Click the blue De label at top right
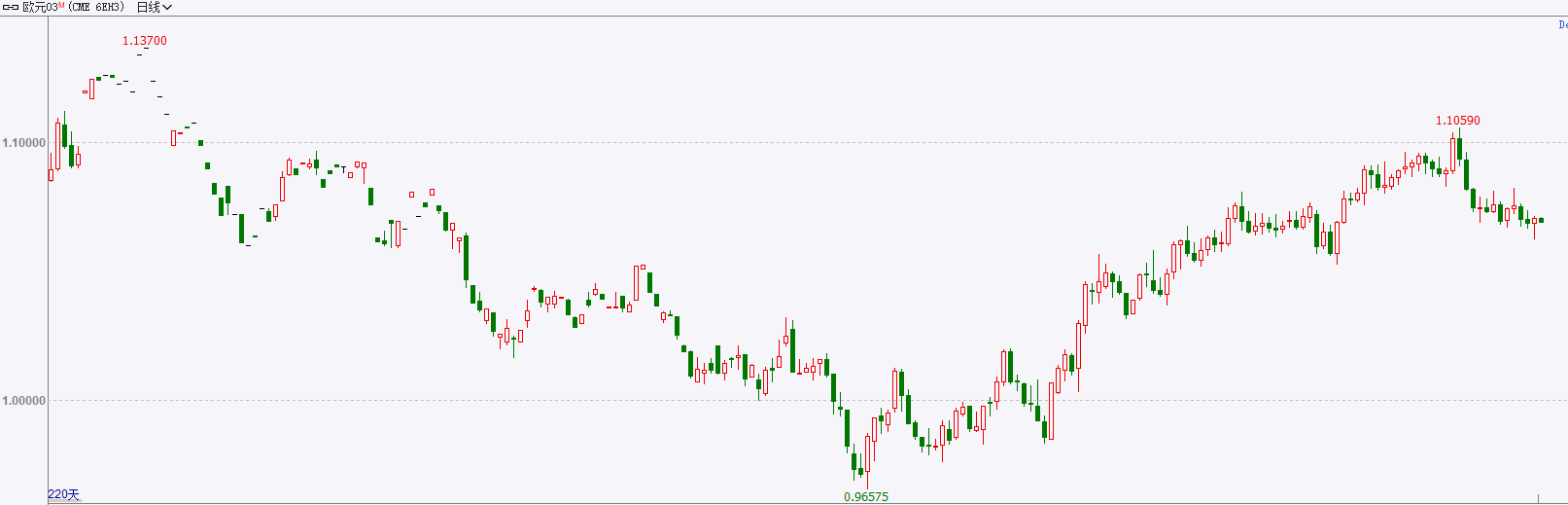The width and height of the screenshot is (1568, 505). point(1563,25)
